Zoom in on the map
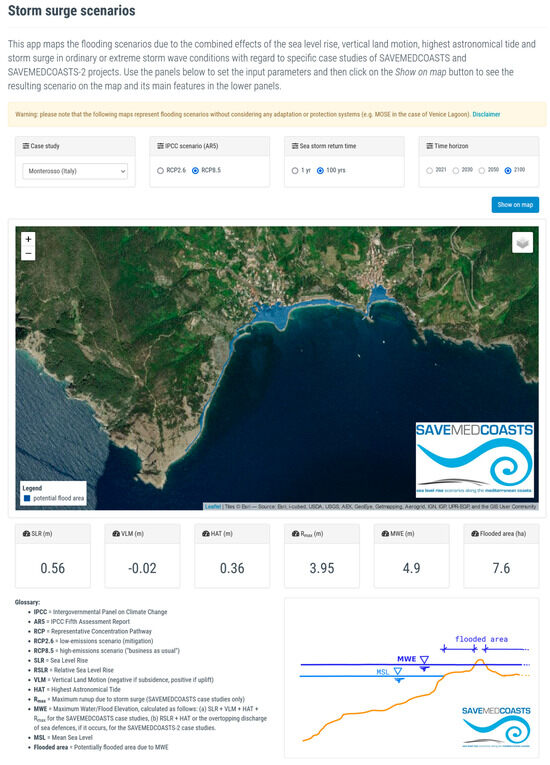 click(28, 239)
